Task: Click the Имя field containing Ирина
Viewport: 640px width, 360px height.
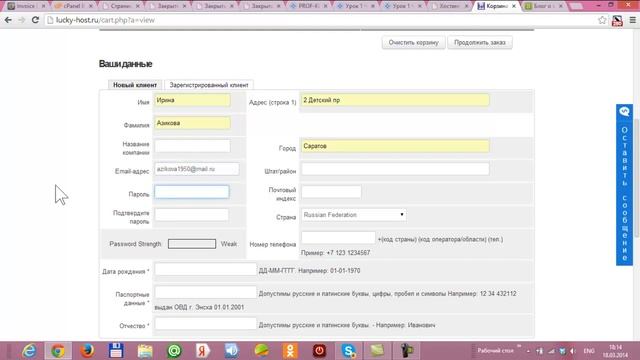Action: click(x=192, y=100)
